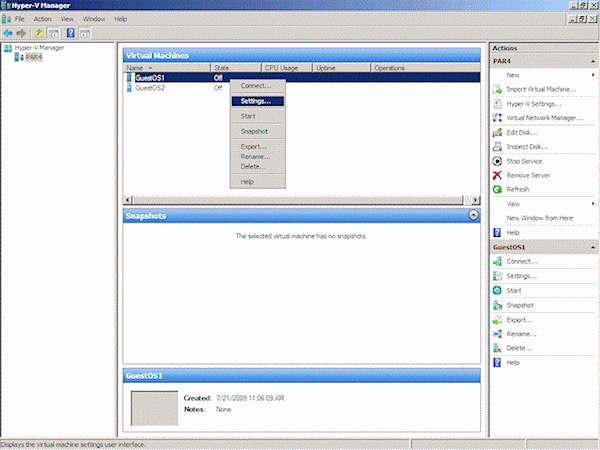Viewport: 600px width, 450px height.
Task: Click the blue Help toolbar icon
Action: [x=71, y=33]
